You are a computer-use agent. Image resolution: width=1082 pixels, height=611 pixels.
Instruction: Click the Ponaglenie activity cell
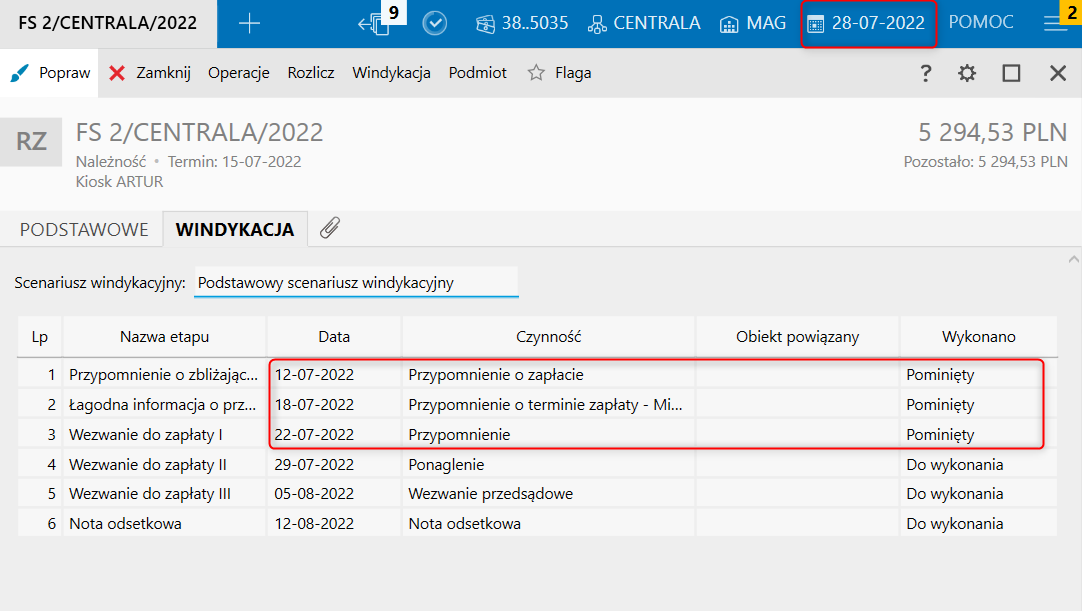pyautogui.click(x=549, y=464)
